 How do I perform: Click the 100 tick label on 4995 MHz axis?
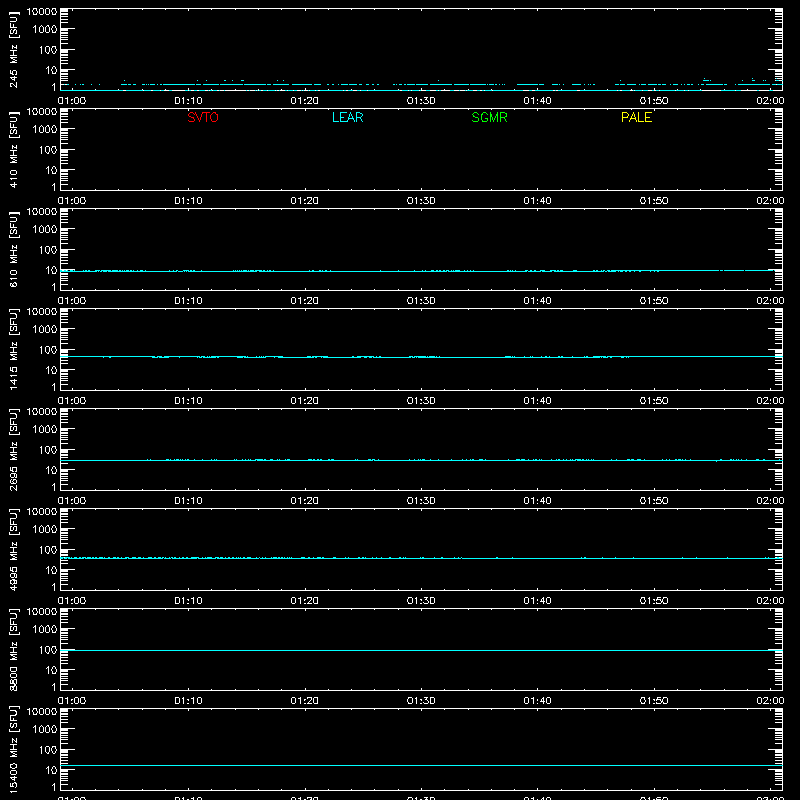point(48,550)
